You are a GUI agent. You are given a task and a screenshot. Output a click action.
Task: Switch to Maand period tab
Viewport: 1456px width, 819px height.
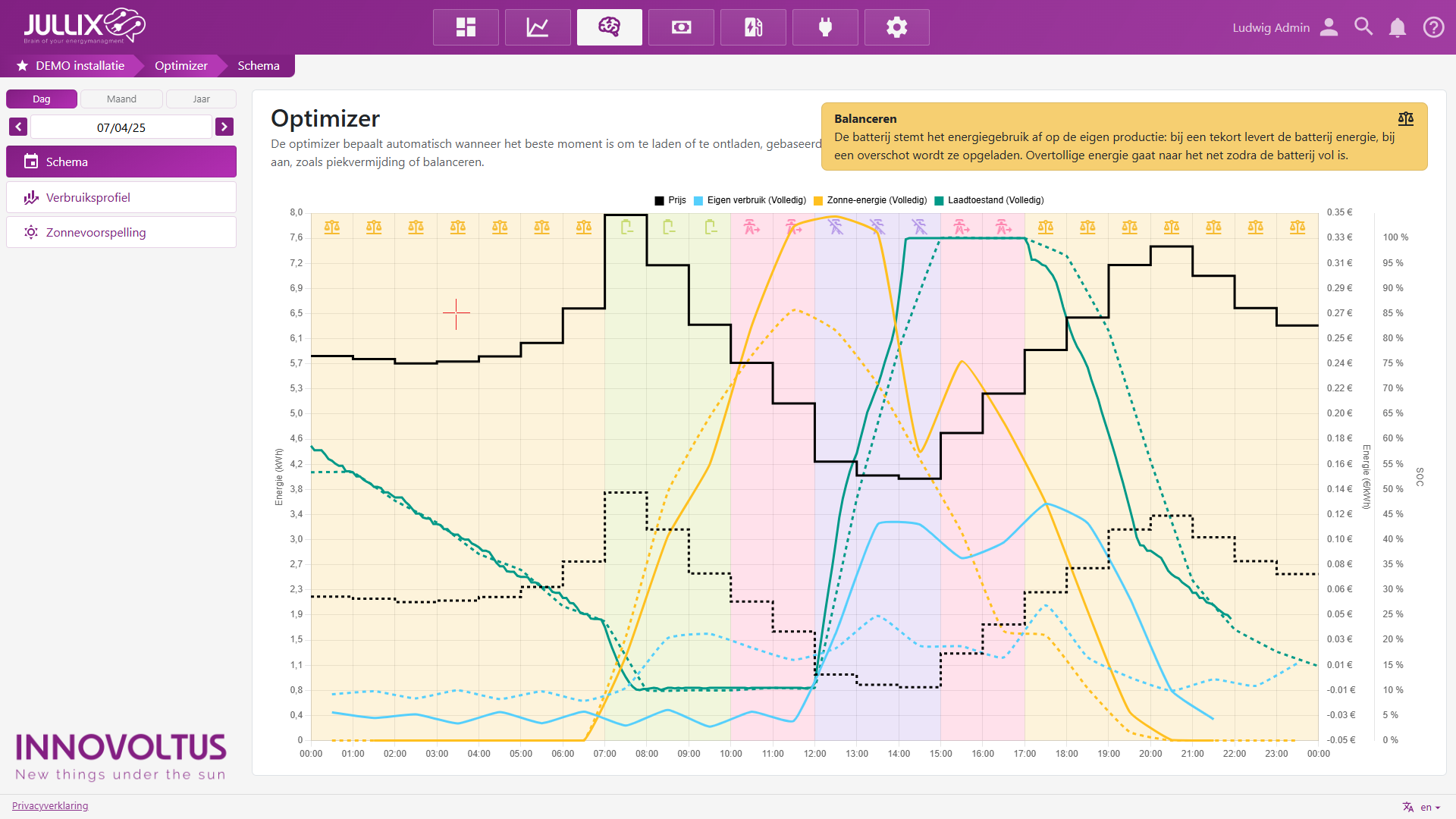click(x=121, y=99)
